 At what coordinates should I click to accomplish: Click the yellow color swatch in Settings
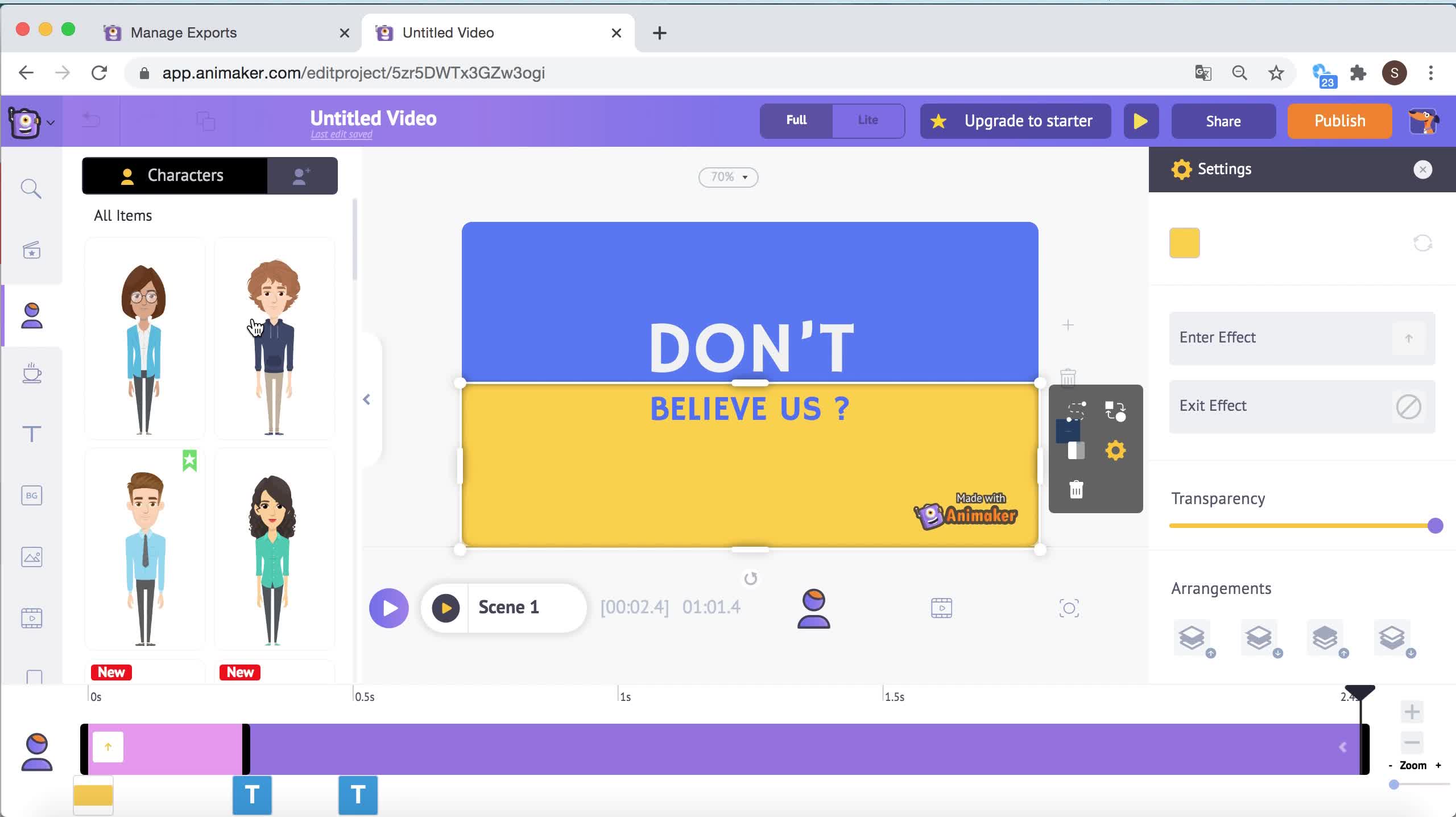[1184, 243]
